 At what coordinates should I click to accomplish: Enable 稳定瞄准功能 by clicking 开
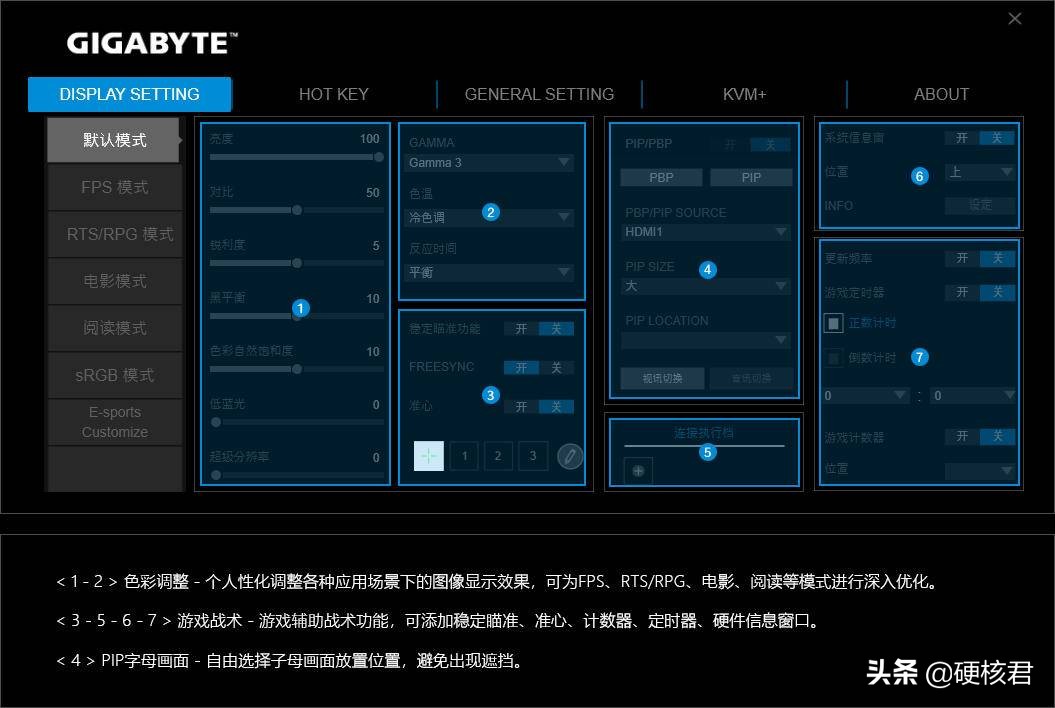tap(520, 328)
